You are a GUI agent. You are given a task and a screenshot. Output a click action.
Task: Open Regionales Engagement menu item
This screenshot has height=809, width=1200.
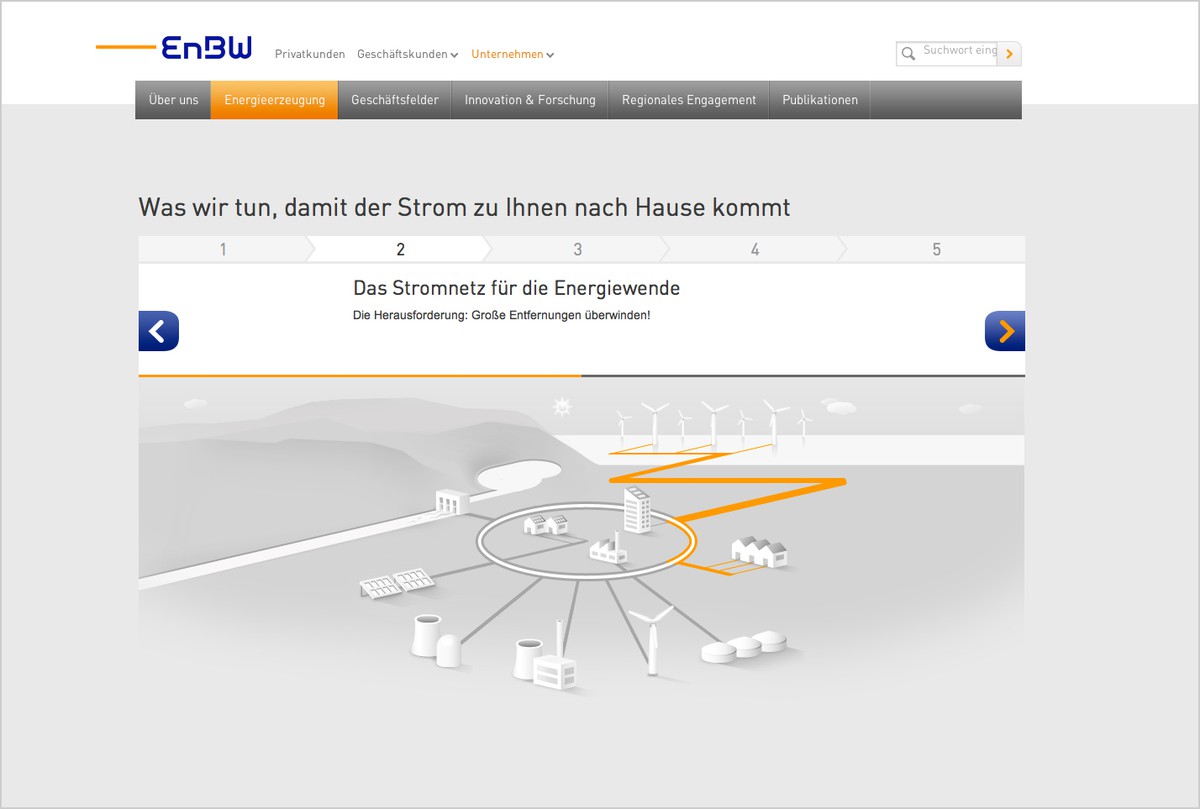tap(689, 100)
